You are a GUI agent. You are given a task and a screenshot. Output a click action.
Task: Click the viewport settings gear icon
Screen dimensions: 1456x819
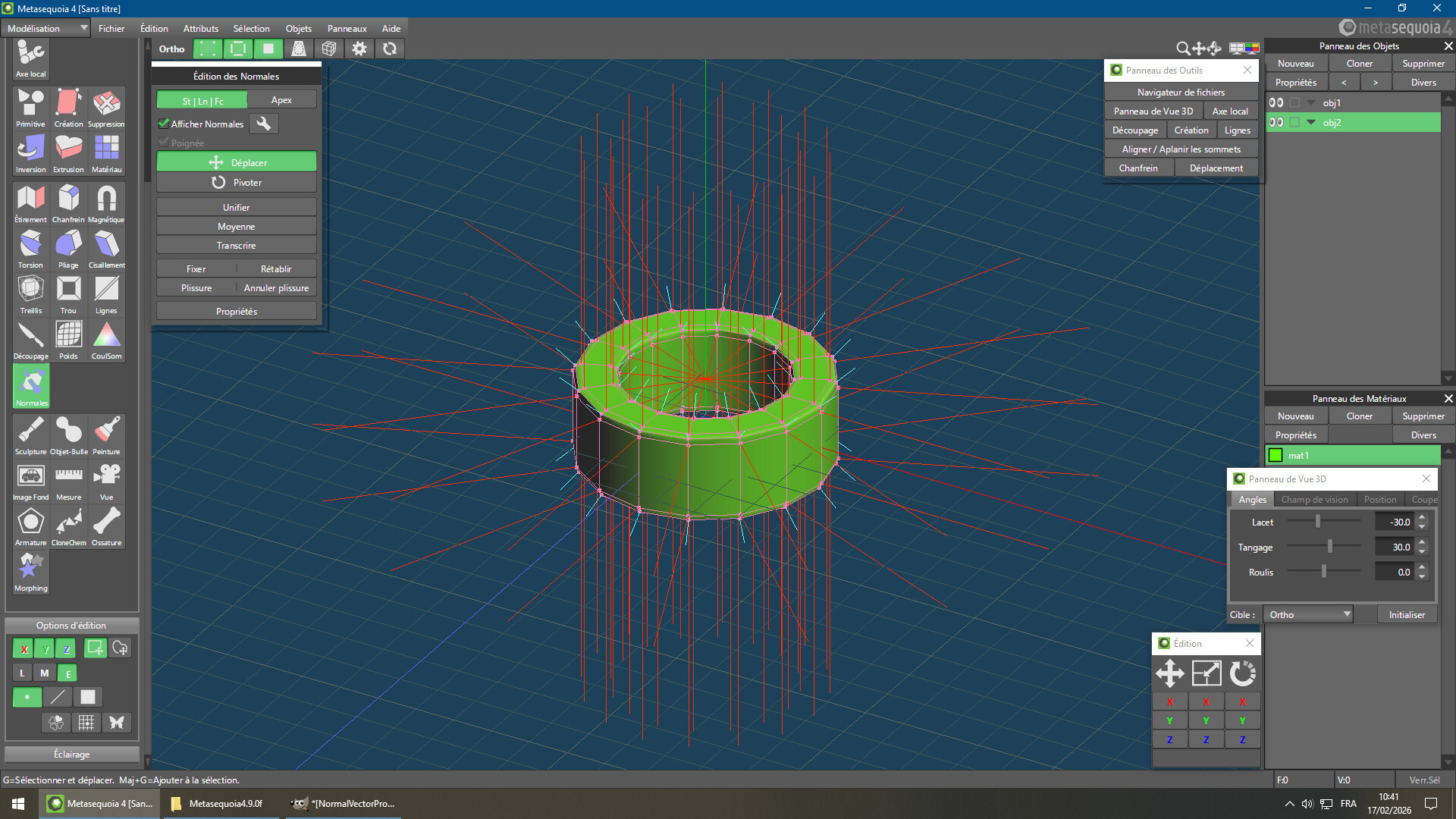(359, 49)
